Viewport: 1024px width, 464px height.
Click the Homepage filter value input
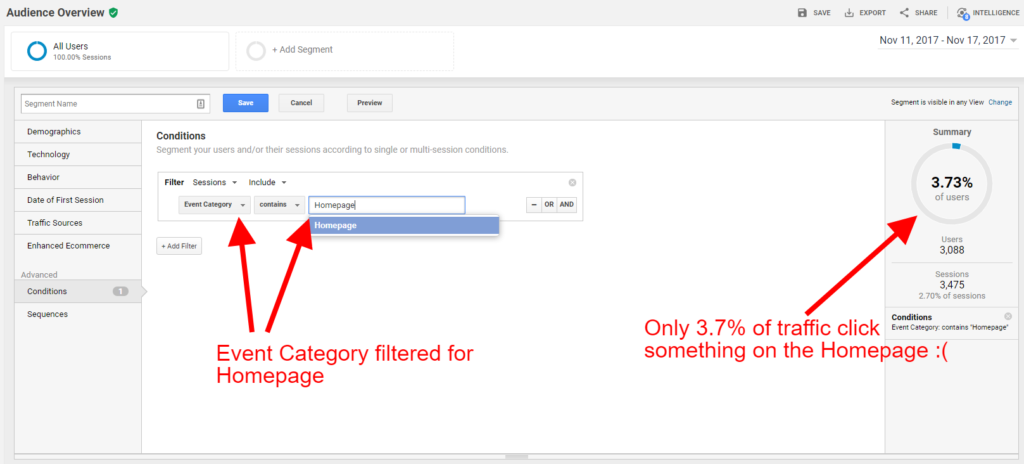point(387,205)
